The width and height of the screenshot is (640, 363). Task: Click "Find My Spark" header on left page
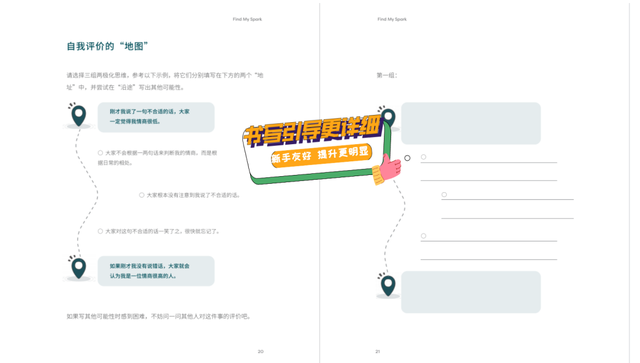pyautogui.click(x=247, y=19)
